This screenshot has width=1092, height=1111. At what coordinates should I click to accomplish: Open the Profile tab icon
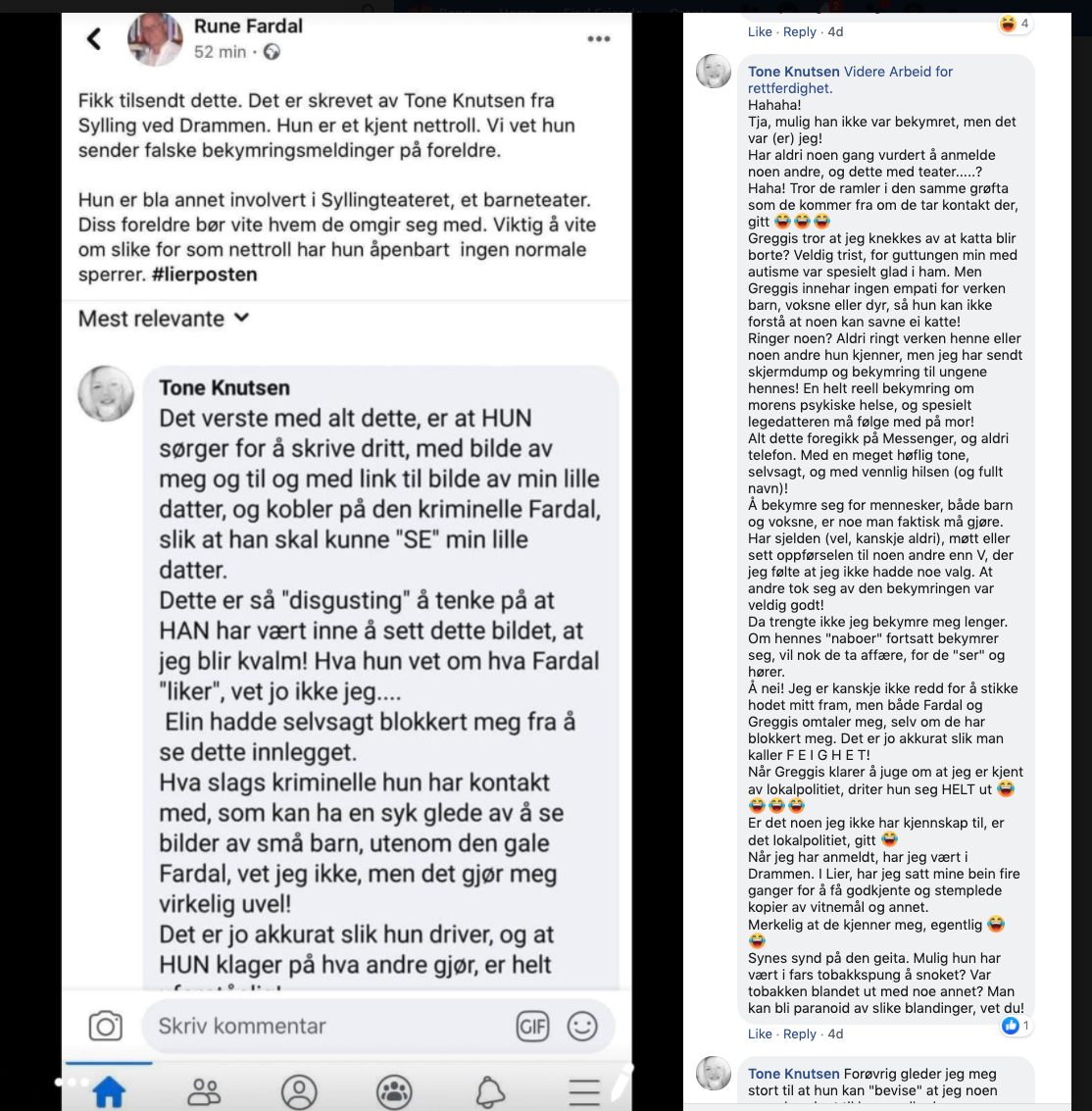pyautogui.click(x=299, y=1091)
